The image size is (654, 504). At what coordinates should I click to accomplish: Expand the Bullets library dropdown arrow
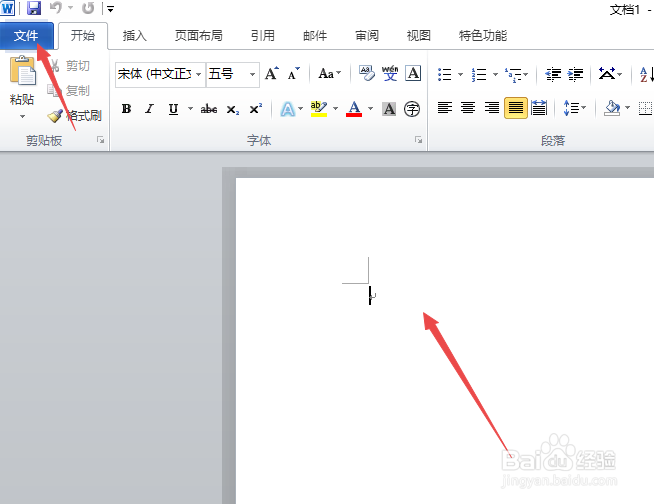tap(460, 74)
